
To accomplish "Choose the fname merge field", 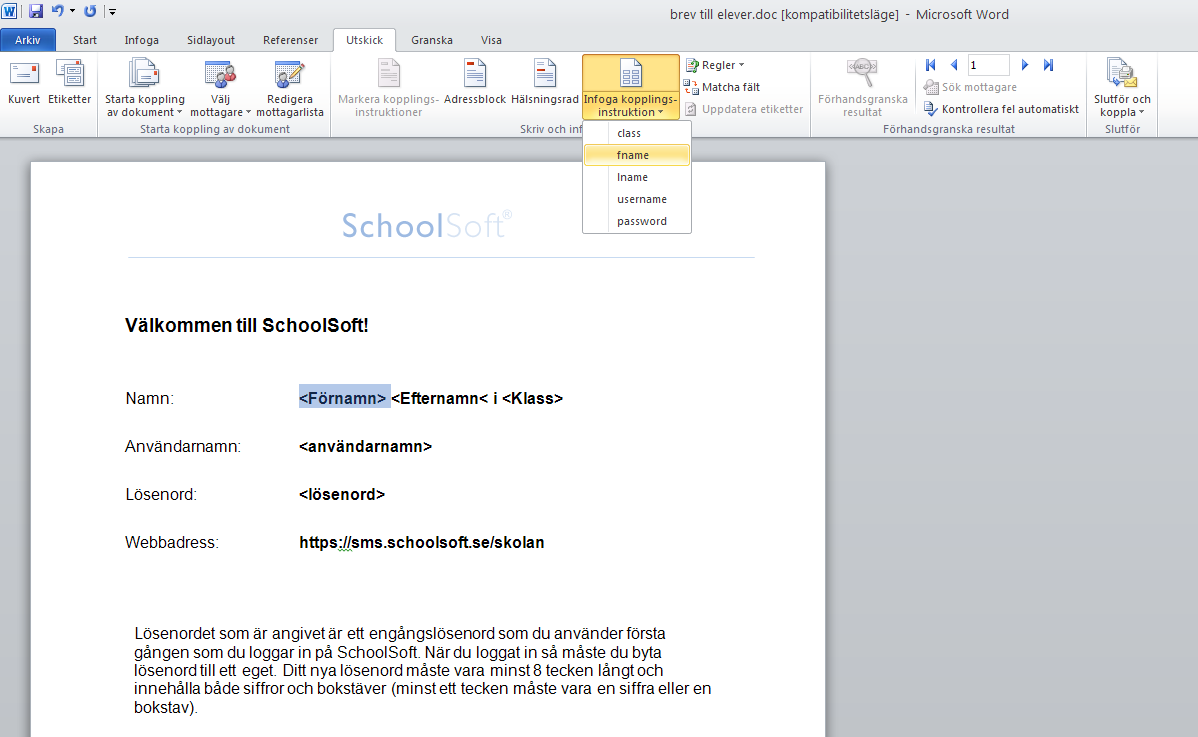I will 637,155.
